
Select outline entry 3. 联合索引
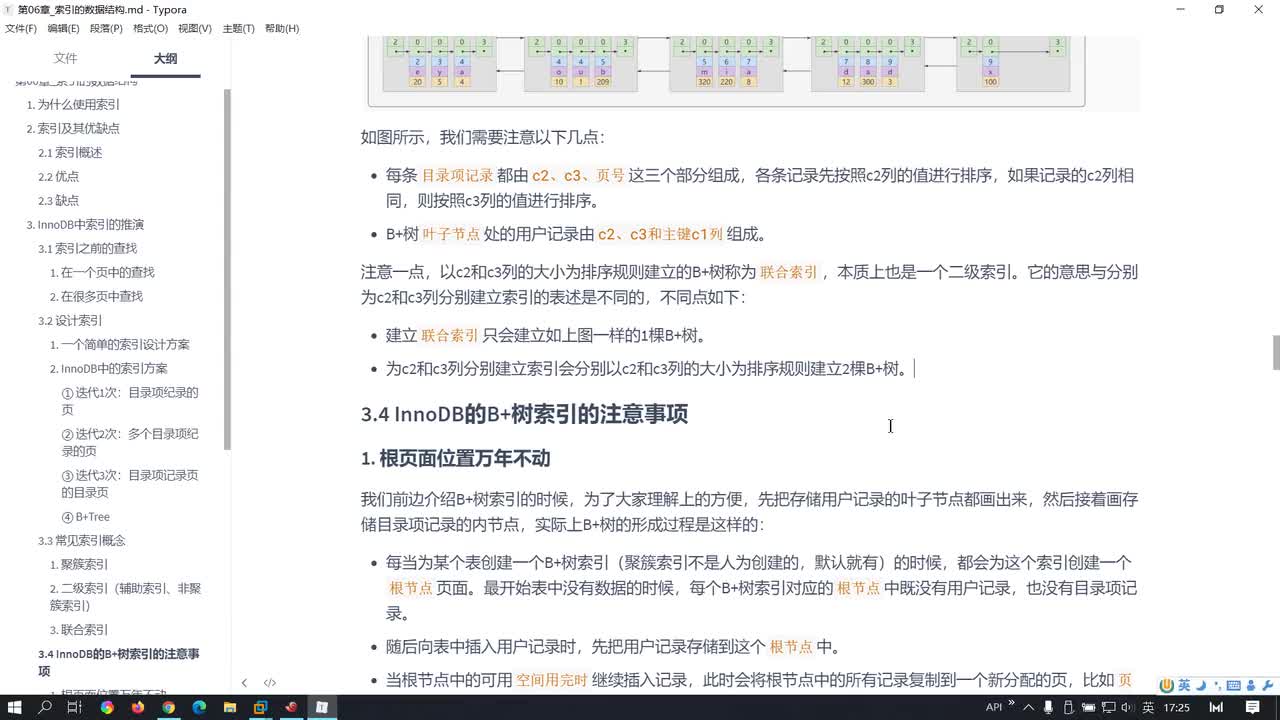(x=79, y=629)
